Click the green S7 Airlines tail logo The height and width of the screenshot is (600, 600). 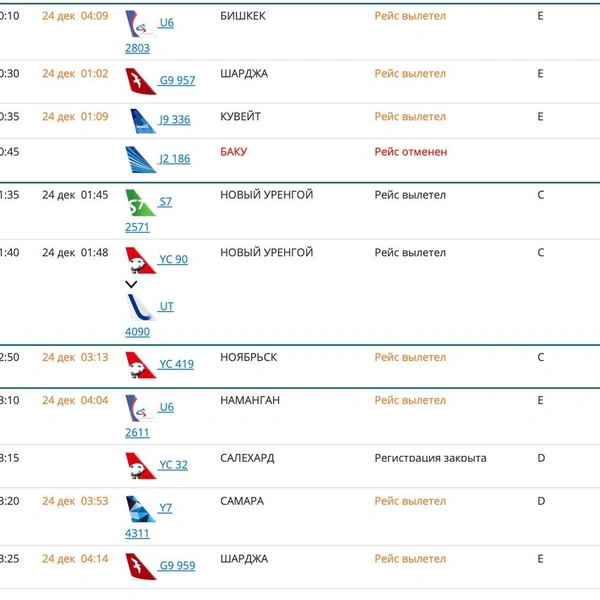tap(140, 203)
